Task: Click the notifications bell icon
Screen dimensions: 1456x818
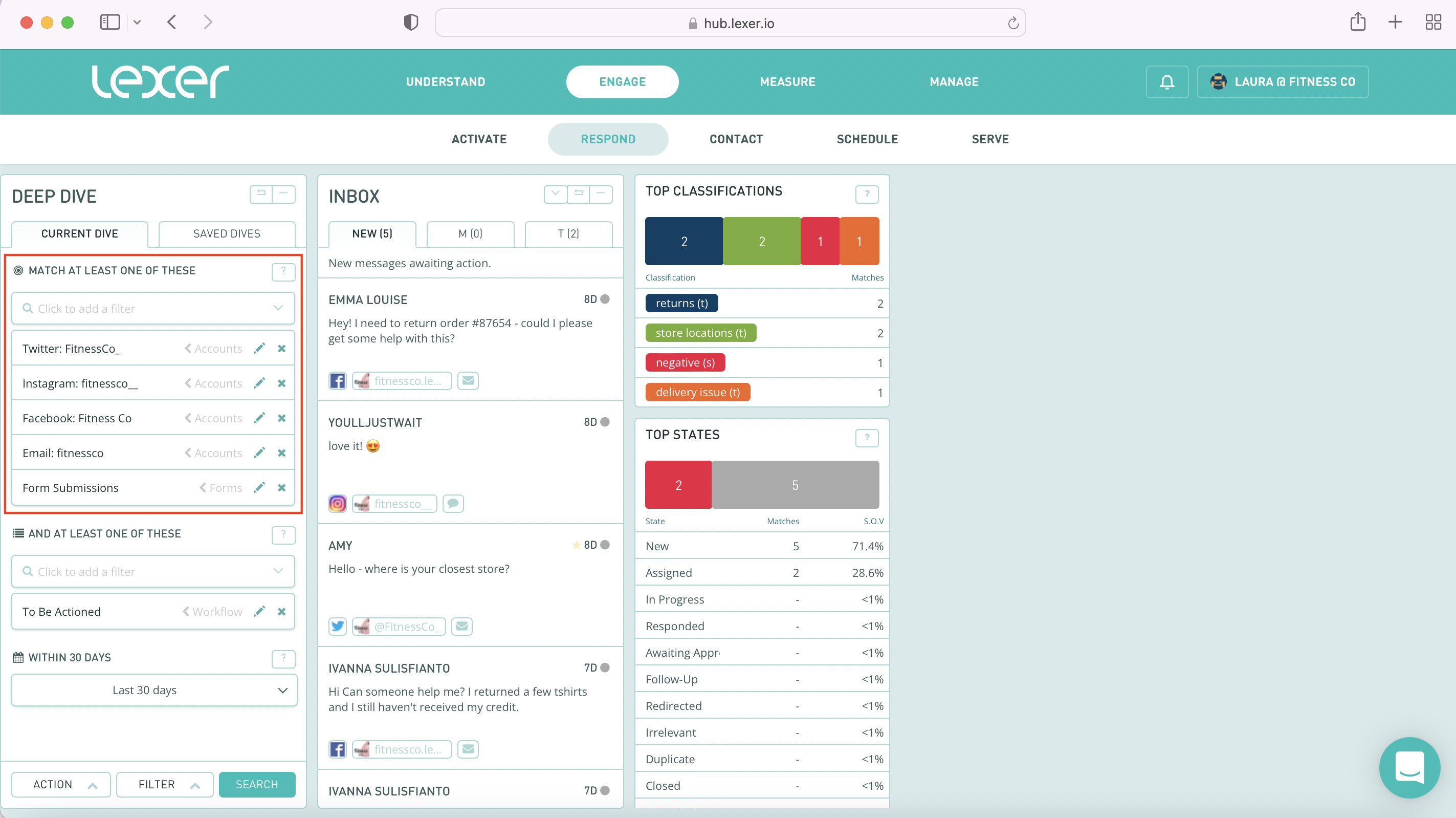Action: pos(1166,82)
